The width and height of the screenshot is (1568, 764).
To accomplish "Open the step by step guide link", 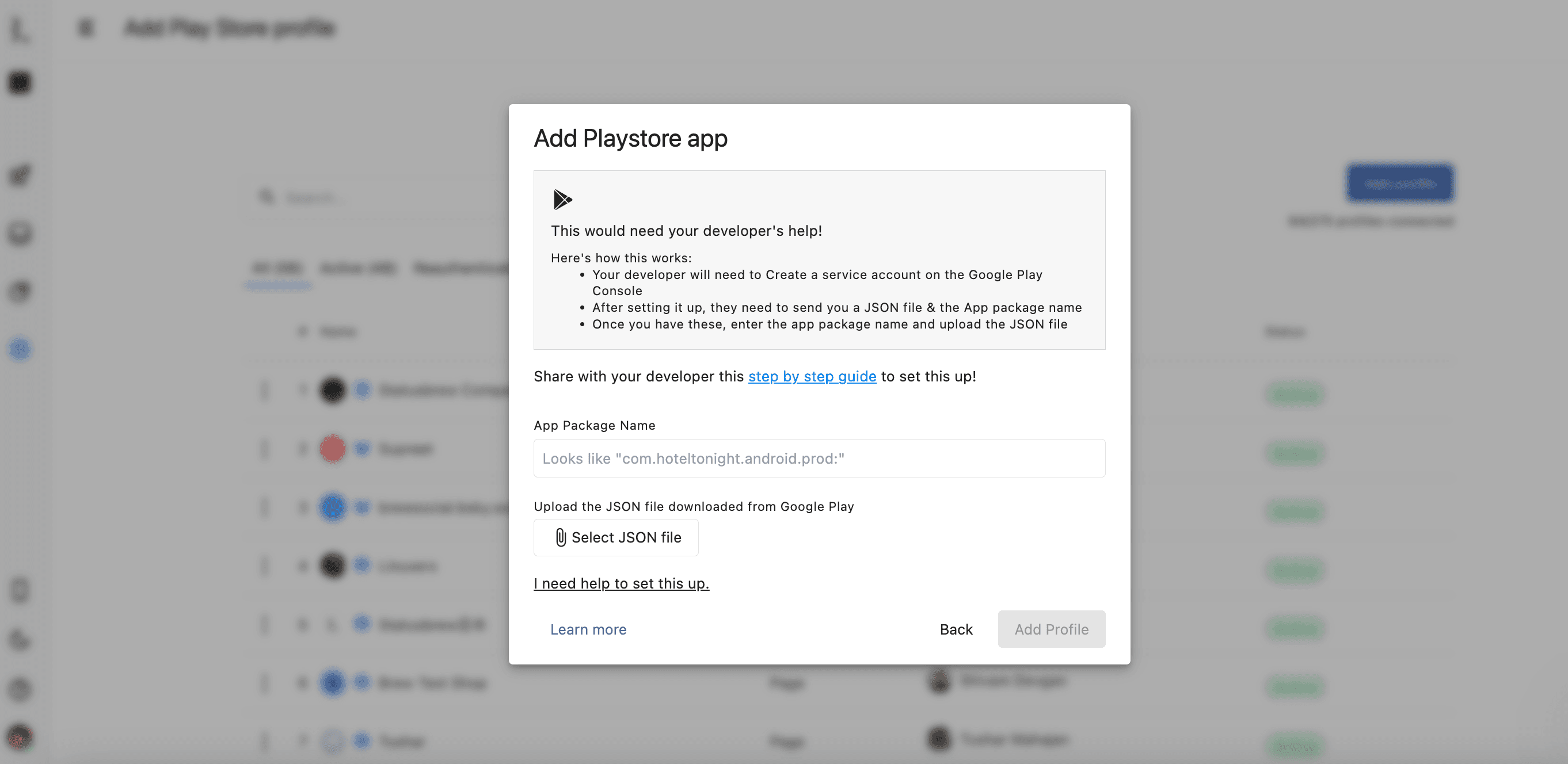I will point(812,376).
